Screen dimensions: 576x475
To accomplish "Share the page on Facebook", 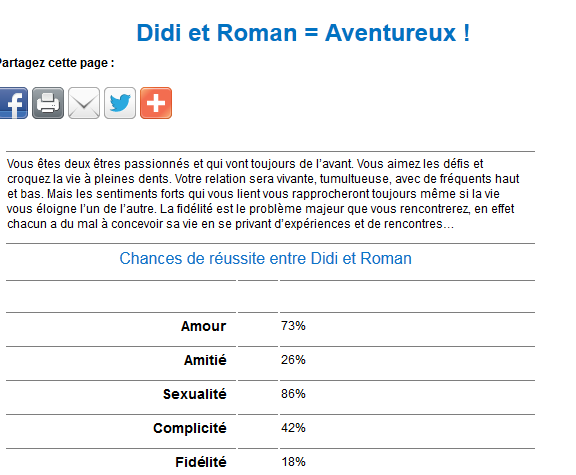I will point(14,103).
